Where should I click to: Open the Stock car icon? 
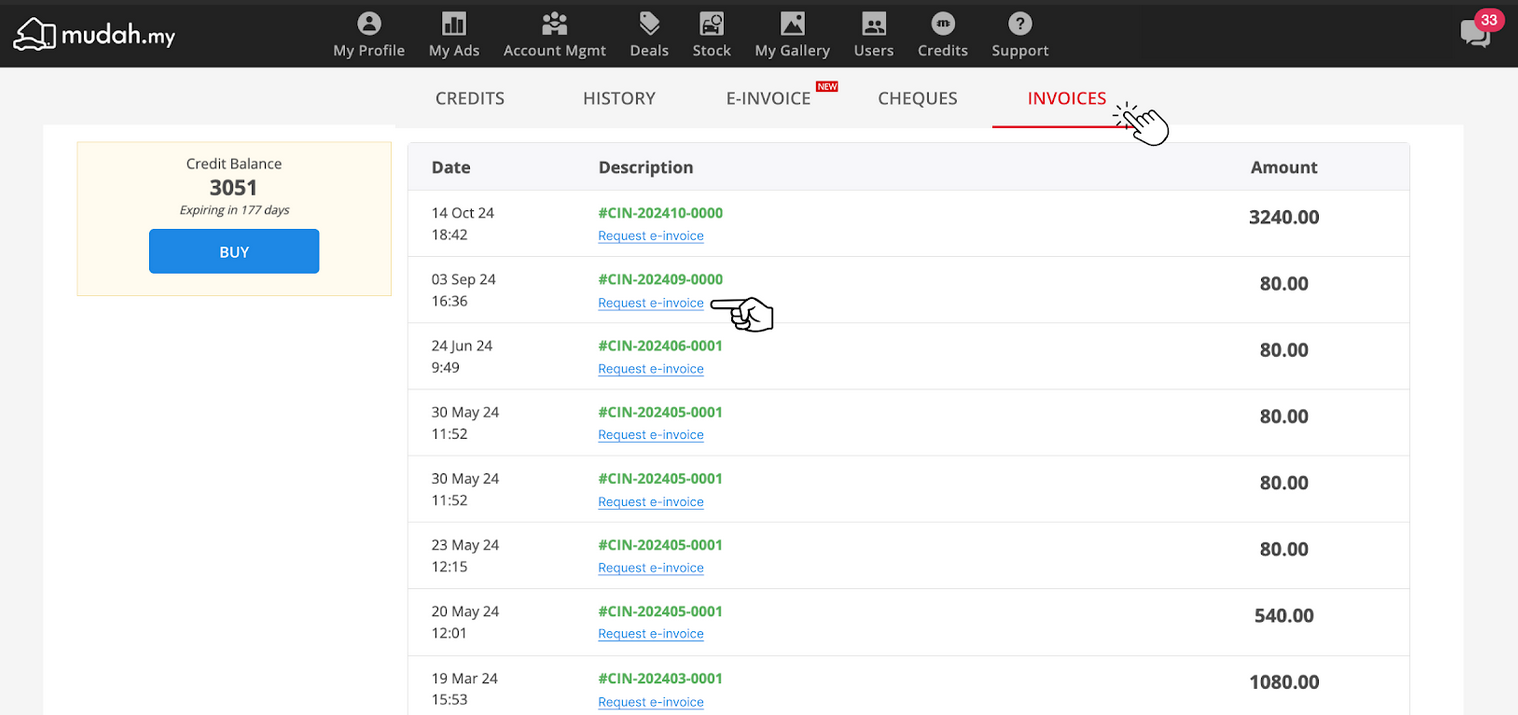[x=711, y=24]
